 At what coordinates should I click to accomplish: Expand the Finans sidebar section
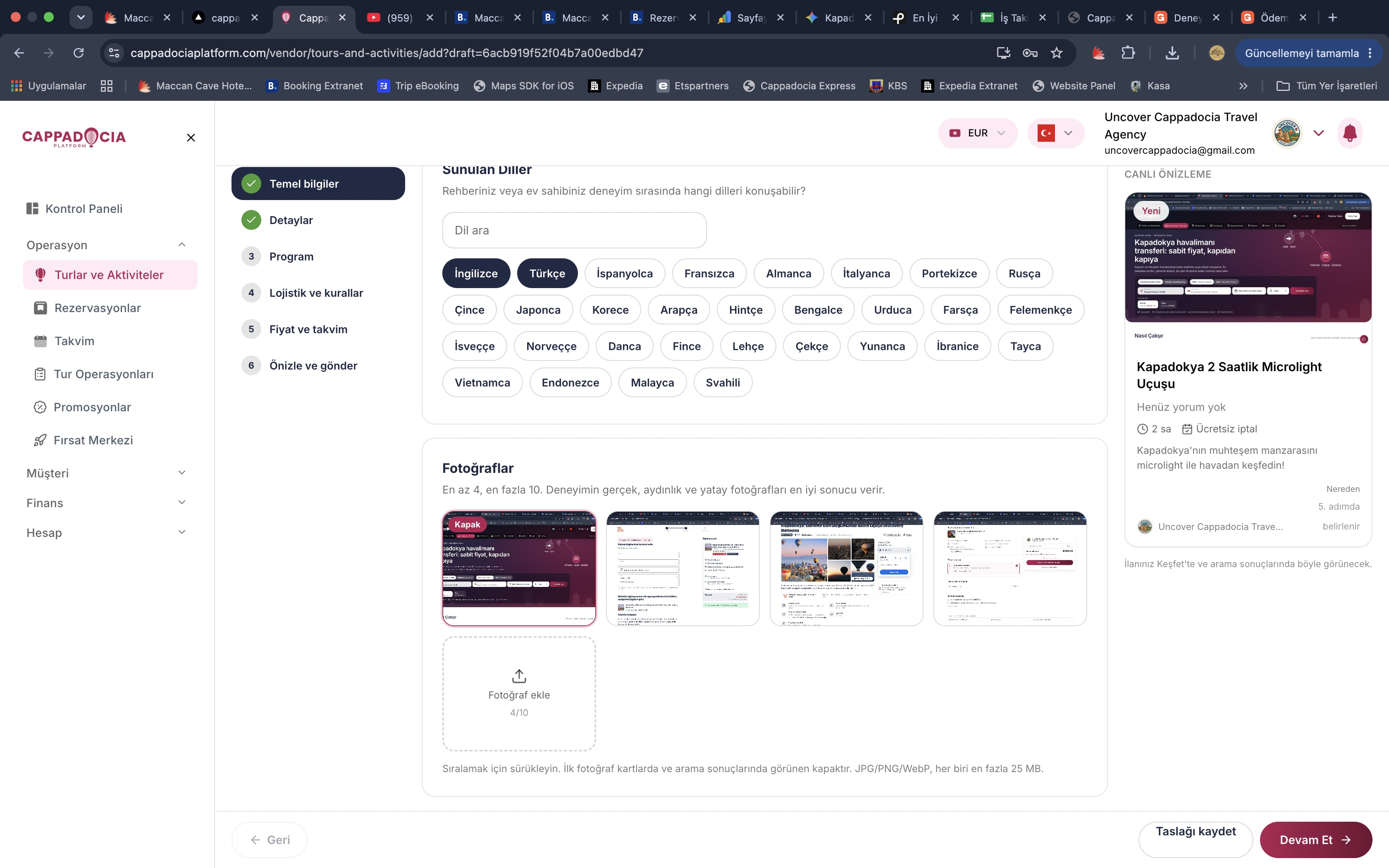(x=107, y=503)
